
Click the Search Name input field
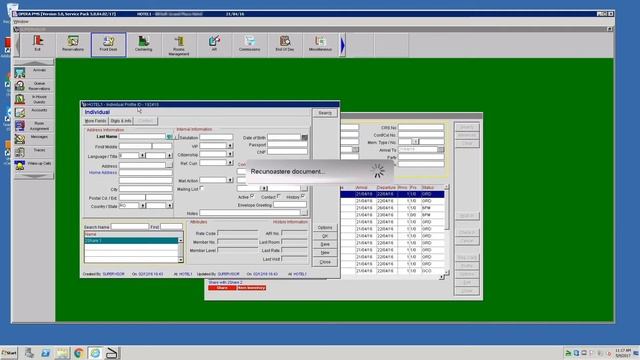pyautogui.click(x=130, y=227)
